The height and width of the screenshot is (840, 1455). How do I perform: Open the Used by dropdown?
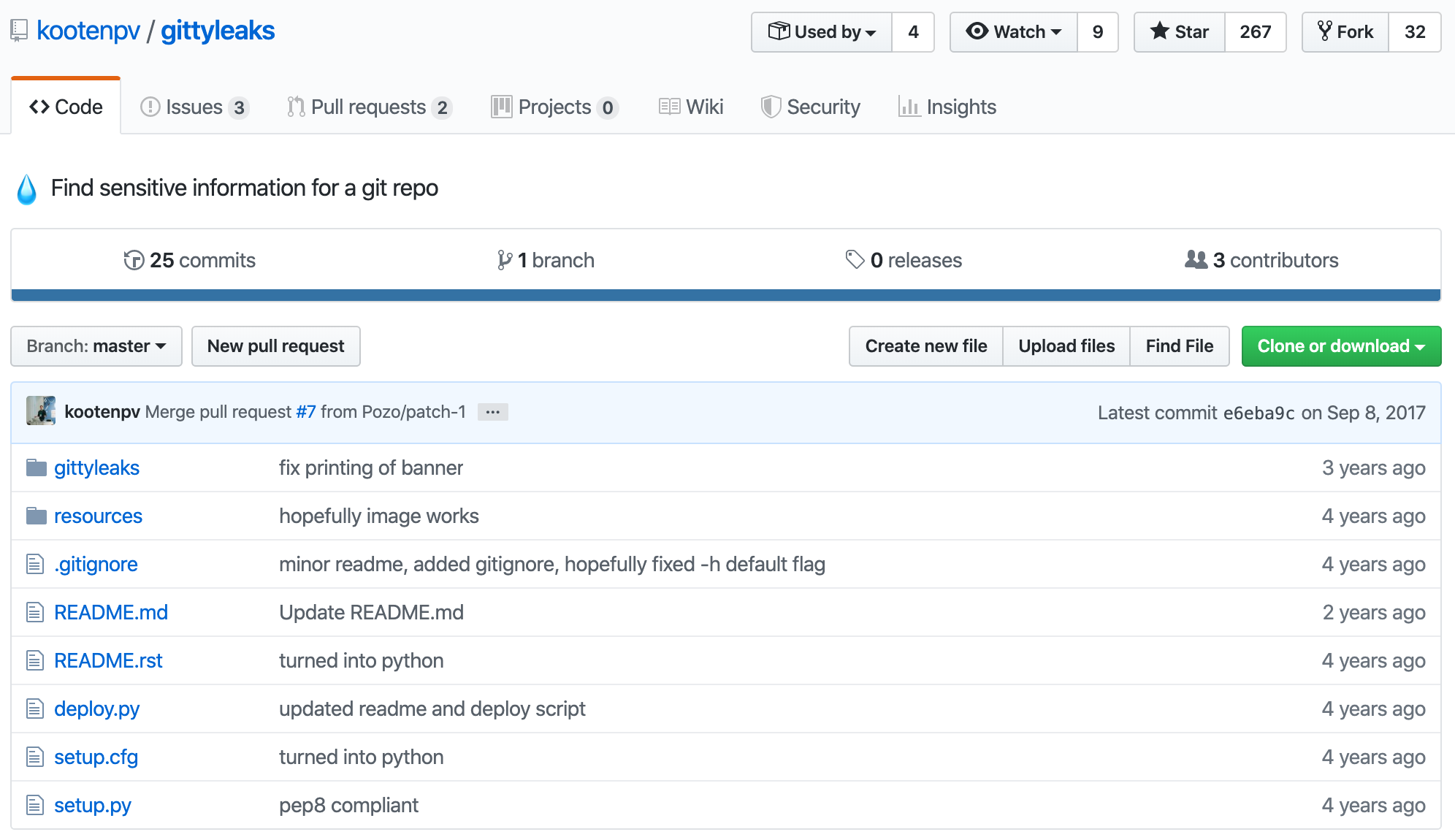coord(822,32)
